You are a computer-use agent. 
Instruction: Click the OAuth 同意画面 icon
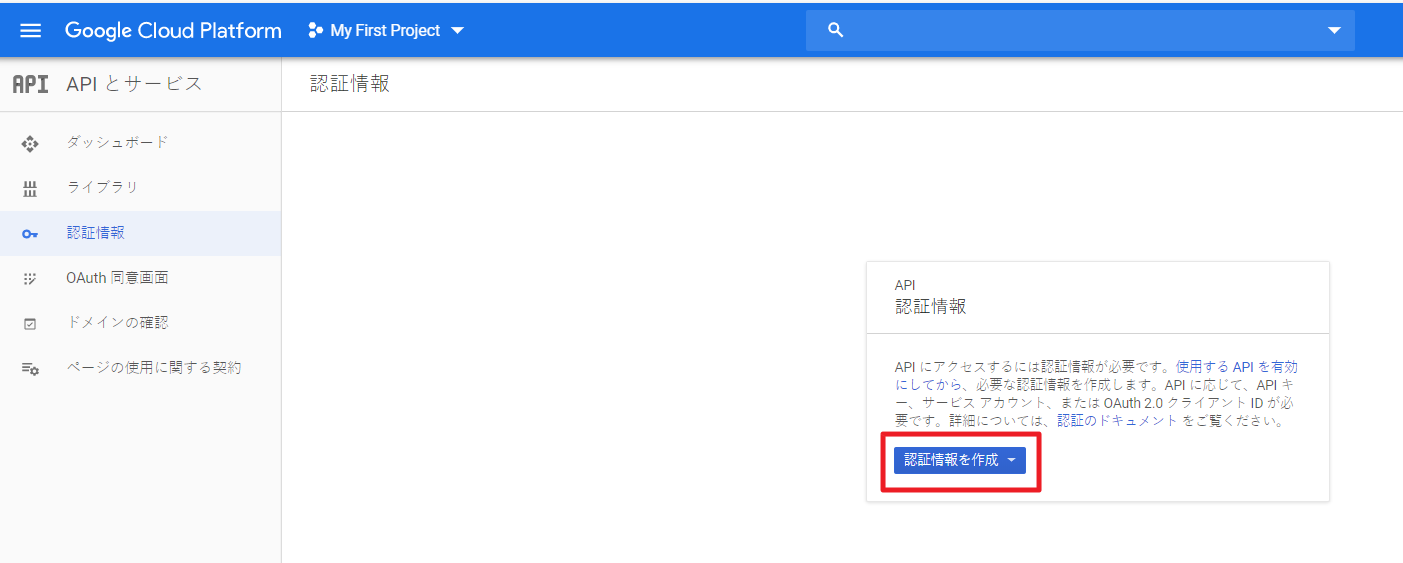point(30,278)
